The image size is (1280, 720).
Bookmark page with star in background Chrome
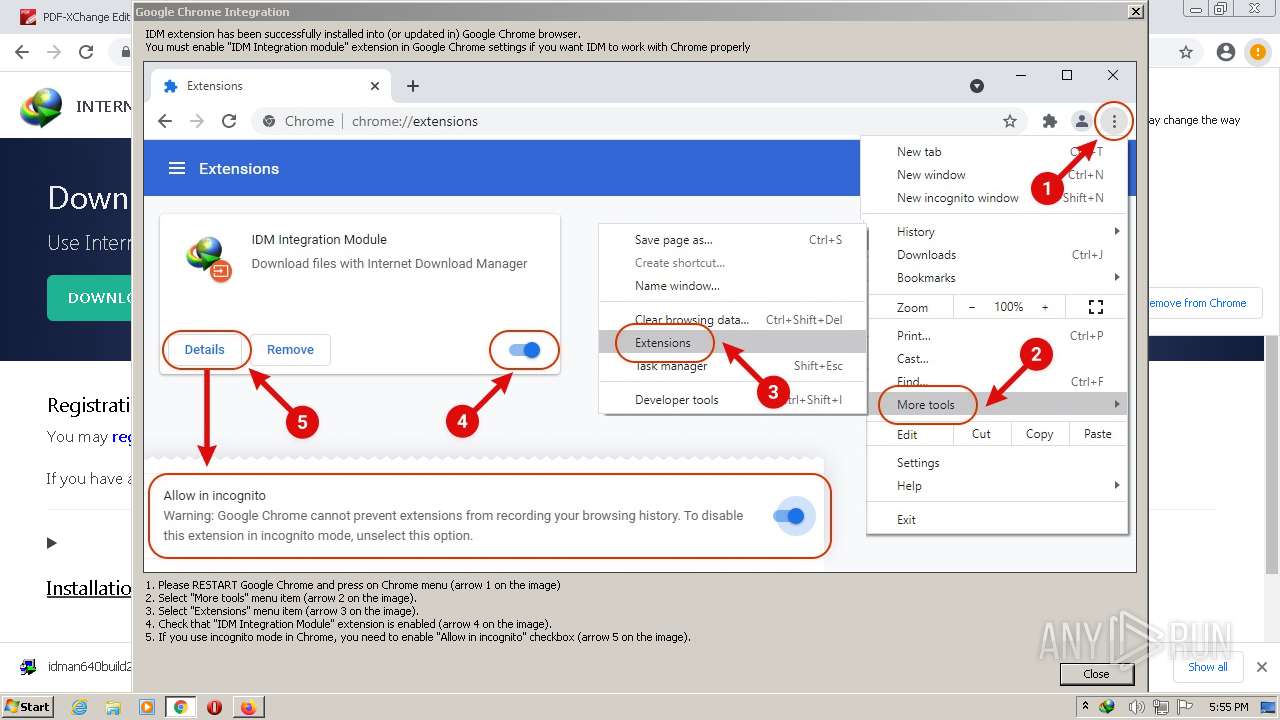(x=1185, y=52)
